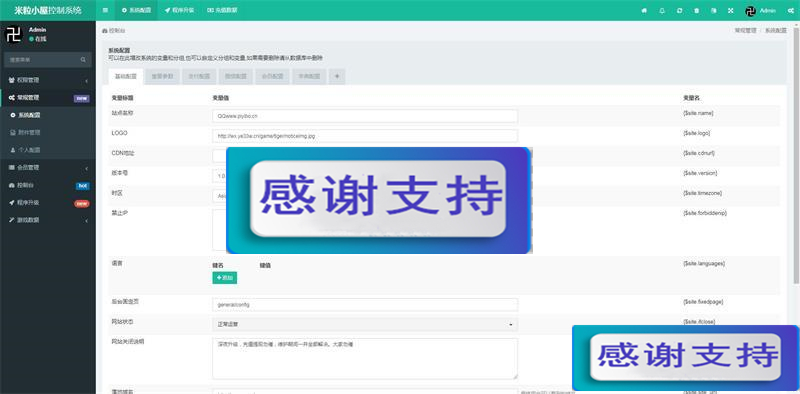
Task: Click the 常规管理 breadcrumb link
Action: (745, 31)
